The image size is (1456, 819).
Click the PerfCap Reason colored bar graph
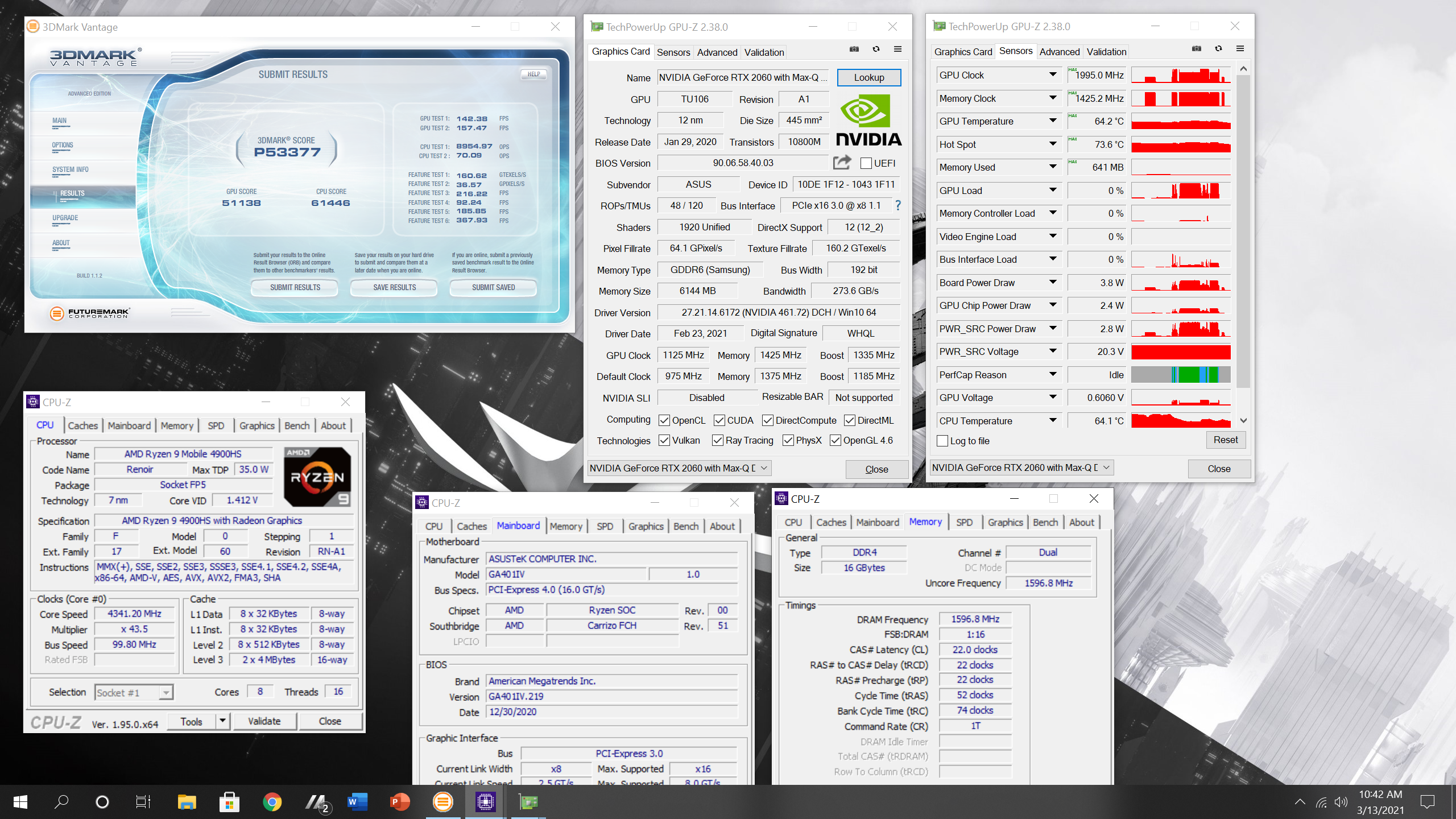click(x=1181, y=375)
